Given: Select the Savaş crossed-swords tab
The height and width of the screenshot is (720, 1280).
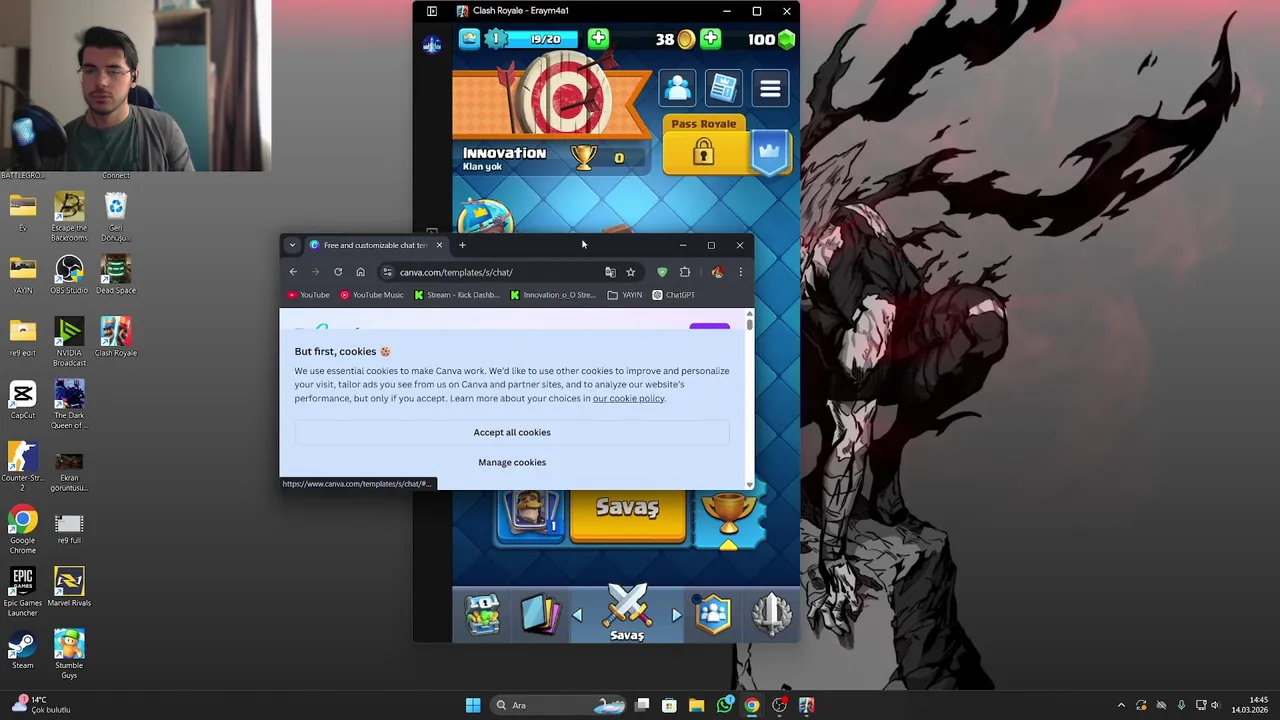Looking at the screenshot, I should (627, 614).
